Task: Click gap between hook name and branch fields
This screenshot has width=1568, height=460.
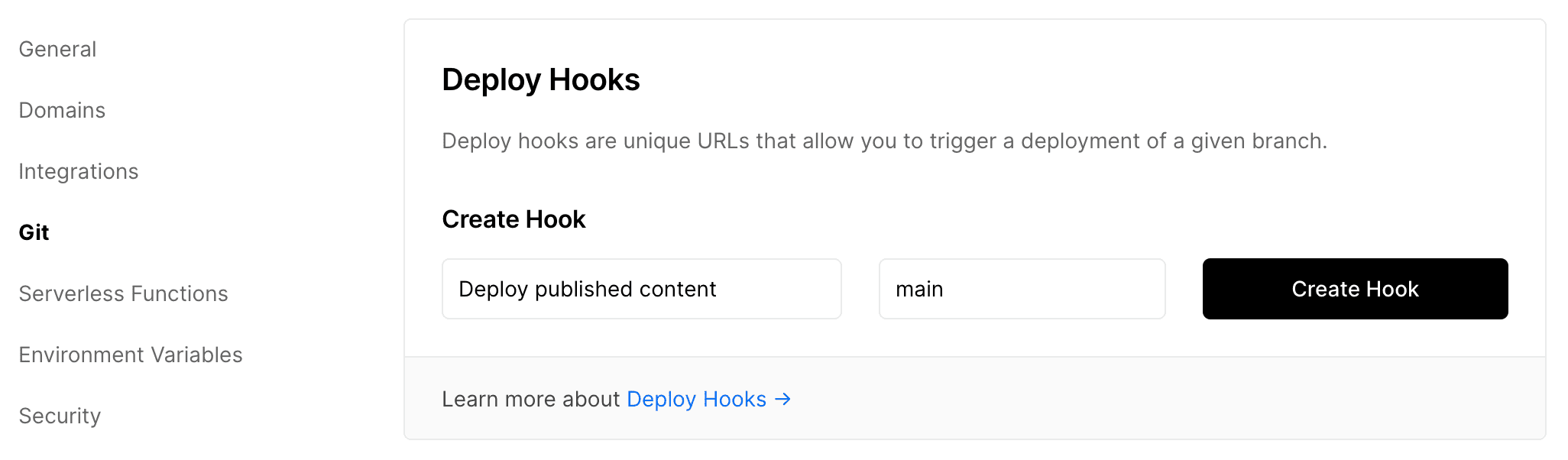Action: (x=860, y=289)
